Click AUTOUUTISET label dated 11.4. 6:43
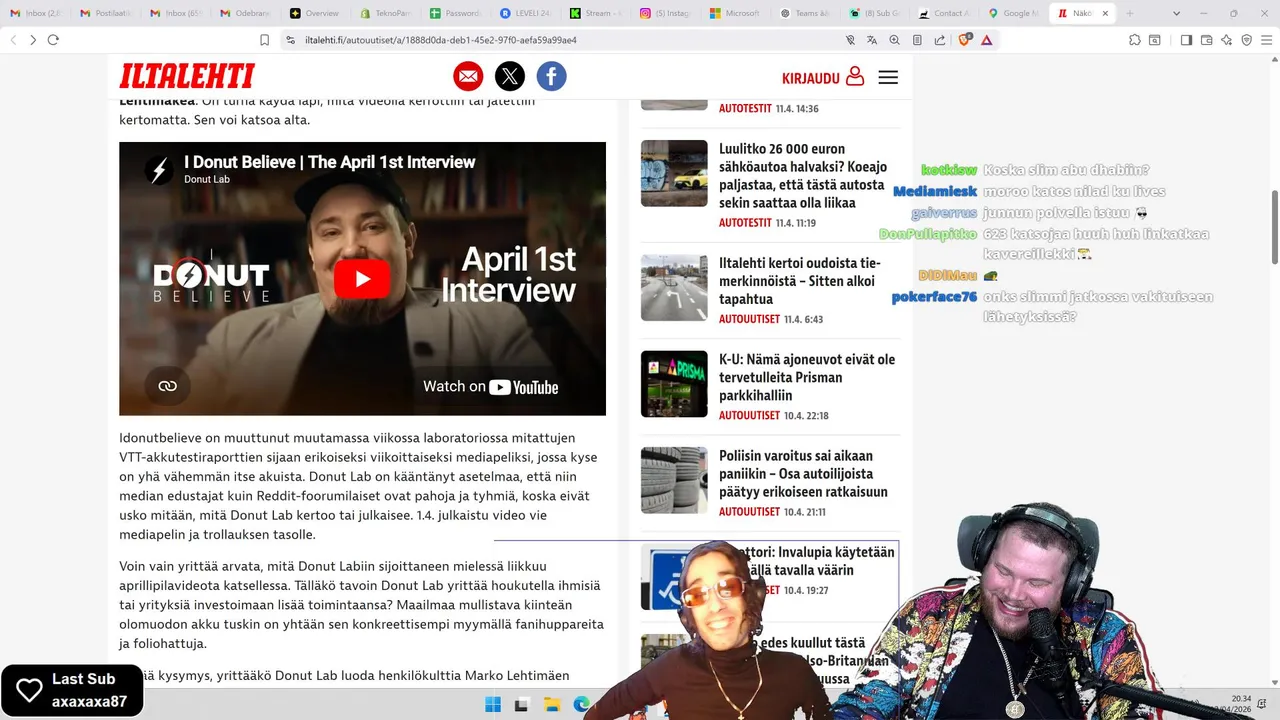This screenshot has height=720, width=1280. point(749,319)
